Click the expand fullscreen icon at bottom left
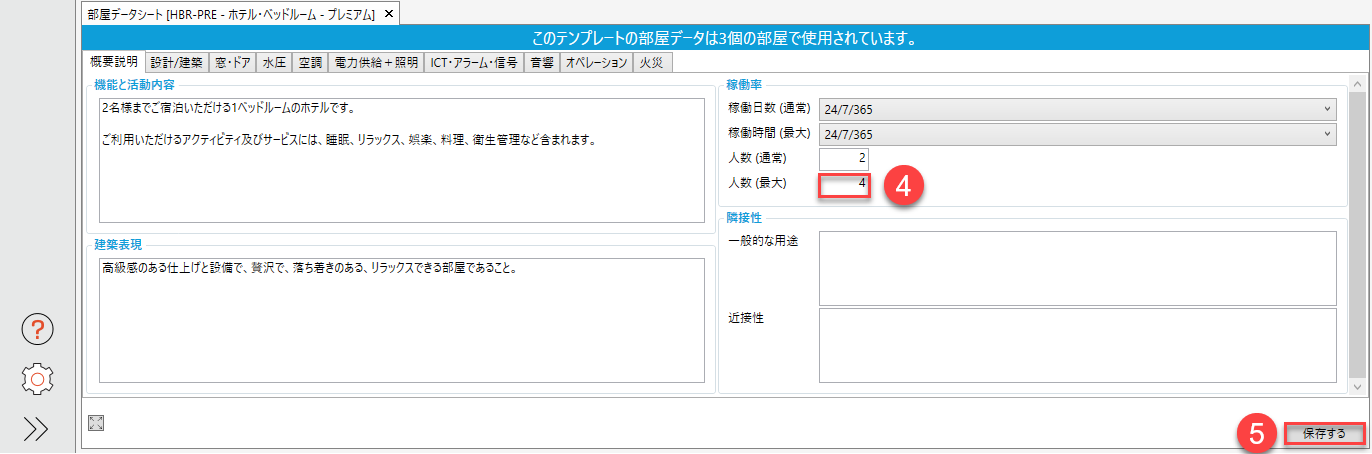Viewport: 1372px width, 454px height. [x=96, y=423]
